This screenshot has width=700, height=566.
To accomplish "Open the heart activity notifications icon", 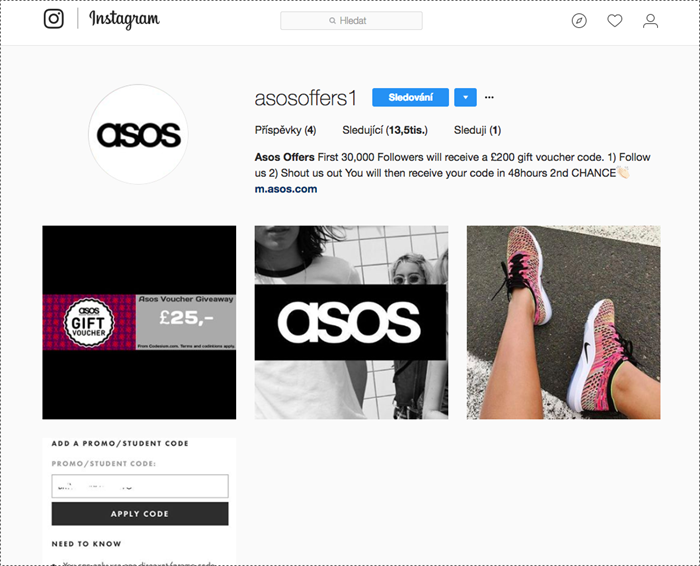I will (615, 21).
